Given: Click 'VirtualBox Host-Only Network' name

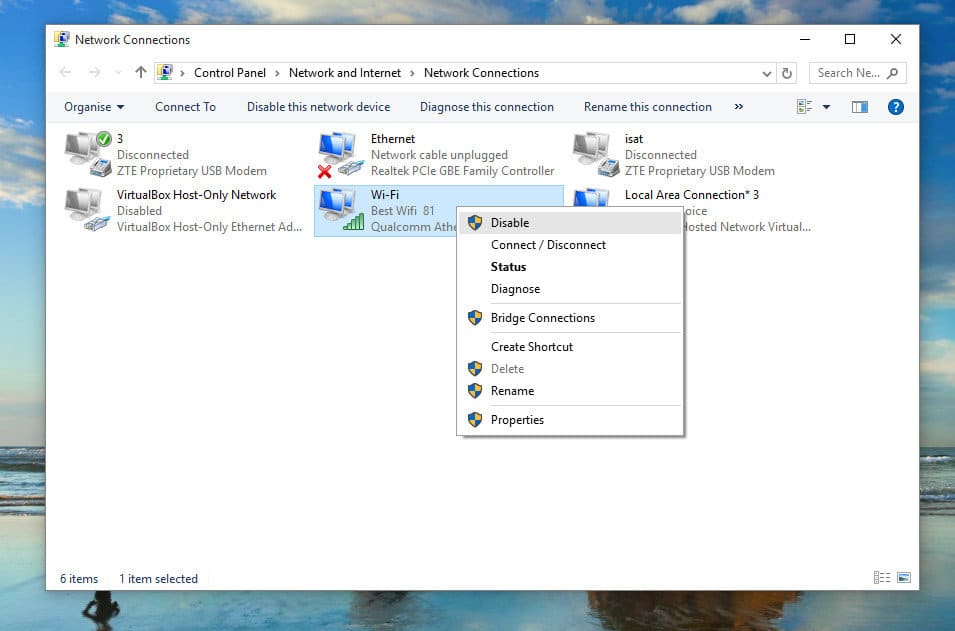Looking at the screenshot, I should (196, 195).
